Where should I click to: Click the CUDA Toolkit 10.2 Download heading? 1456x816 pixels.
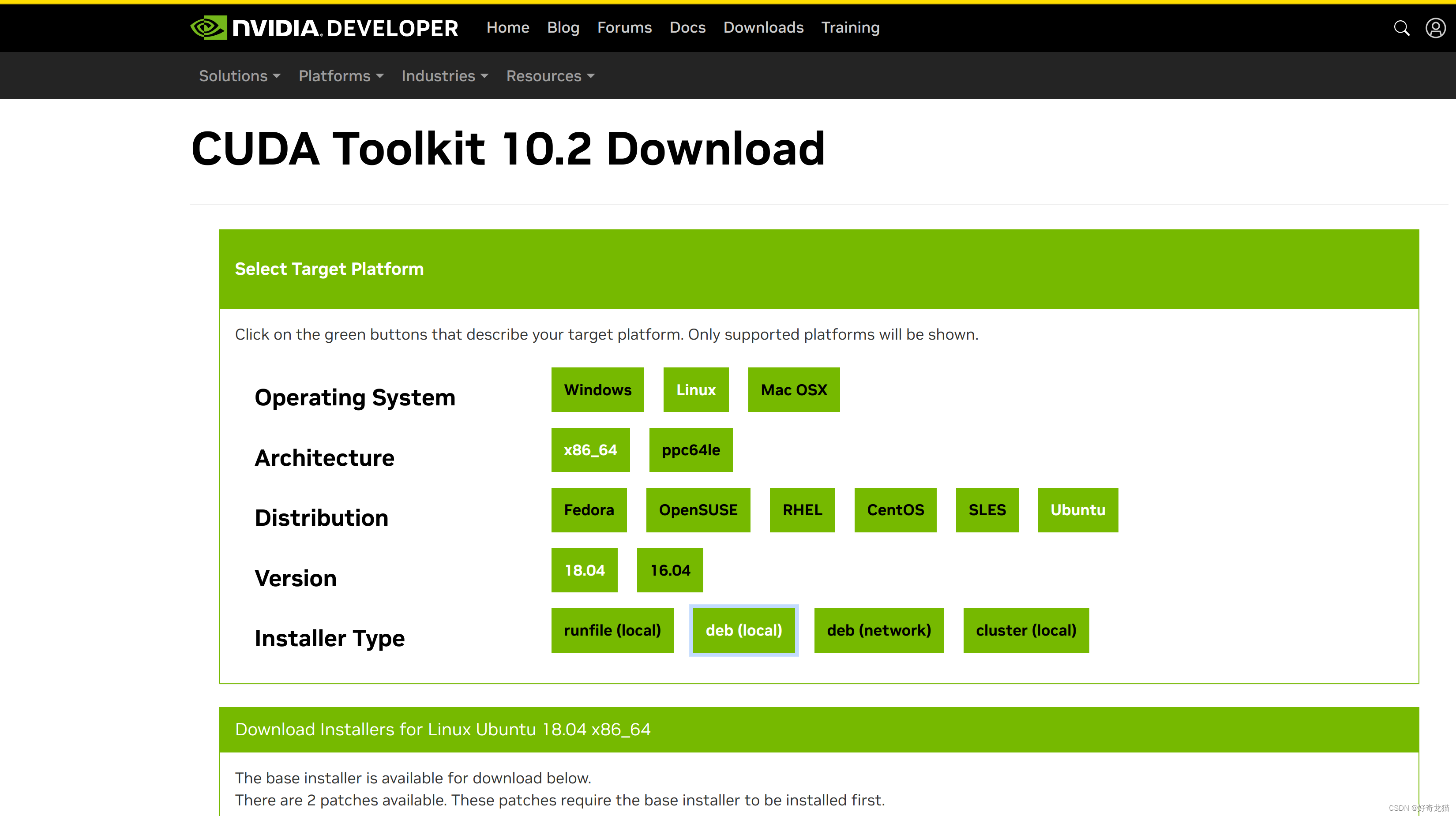[x=508, y=148]
